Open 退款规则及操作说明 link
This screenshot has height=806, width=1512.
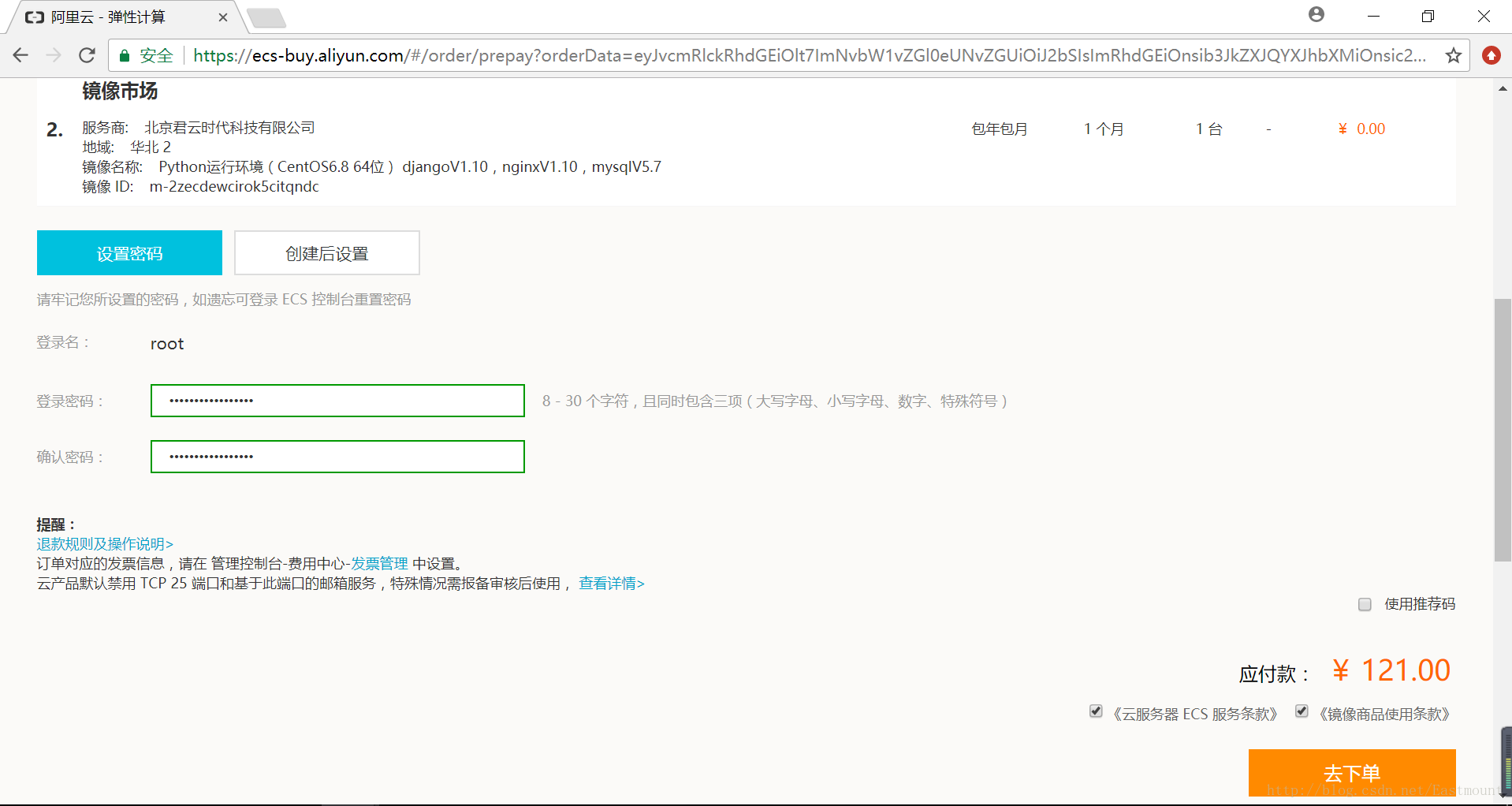pyautogui.click(x=105, y=544)
